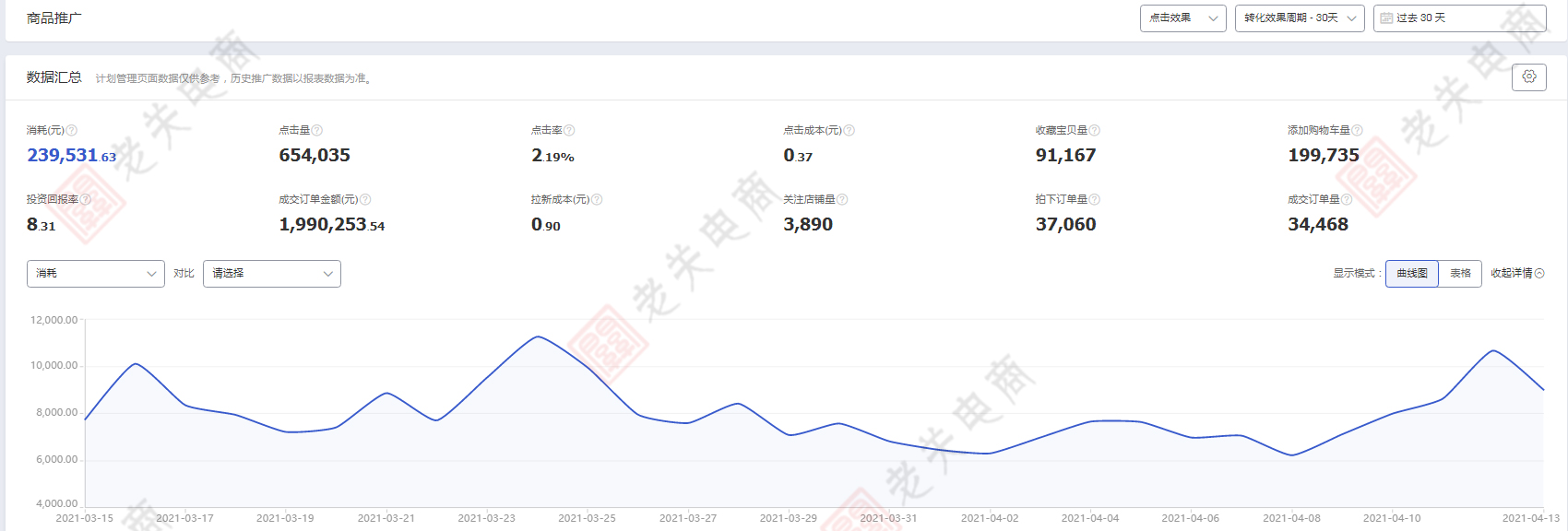
Task: Click calendar icon in 过去 30 天 field
Action: pos(1386,18)
